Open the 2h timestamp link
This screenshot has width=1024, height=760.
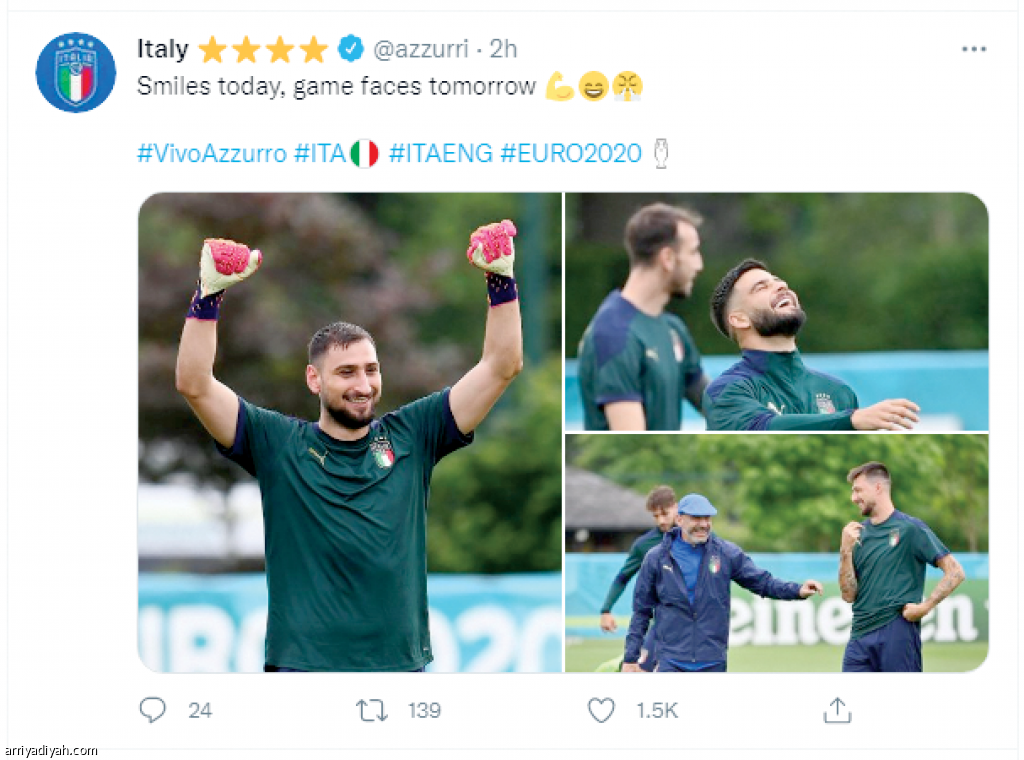[x=504, y=49]
